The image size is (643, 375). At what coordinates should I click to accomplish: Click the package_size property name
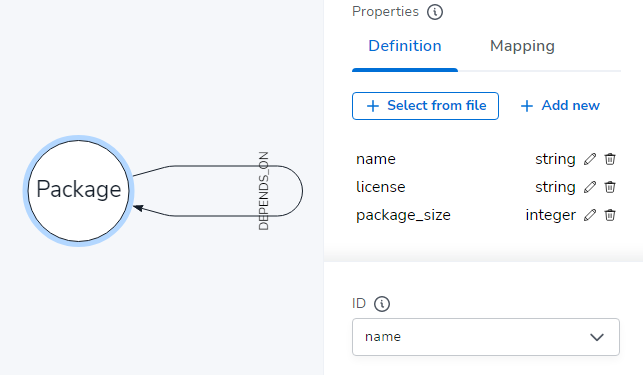pos(403,215)
